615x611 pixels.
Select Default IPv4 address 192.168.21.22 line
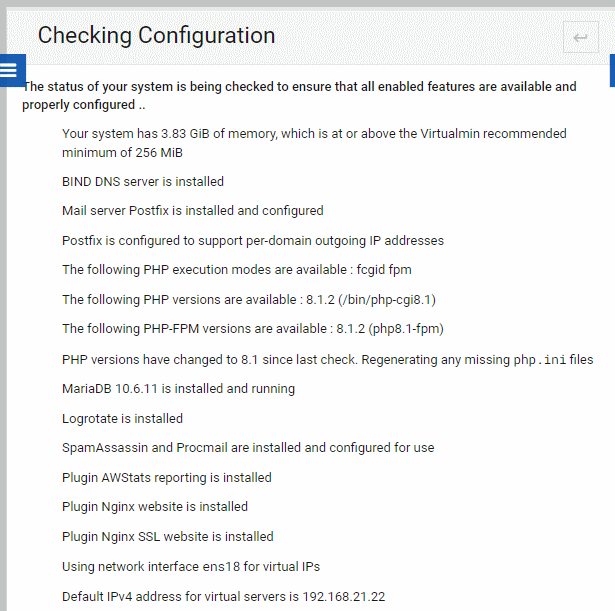tap(224, 596)
